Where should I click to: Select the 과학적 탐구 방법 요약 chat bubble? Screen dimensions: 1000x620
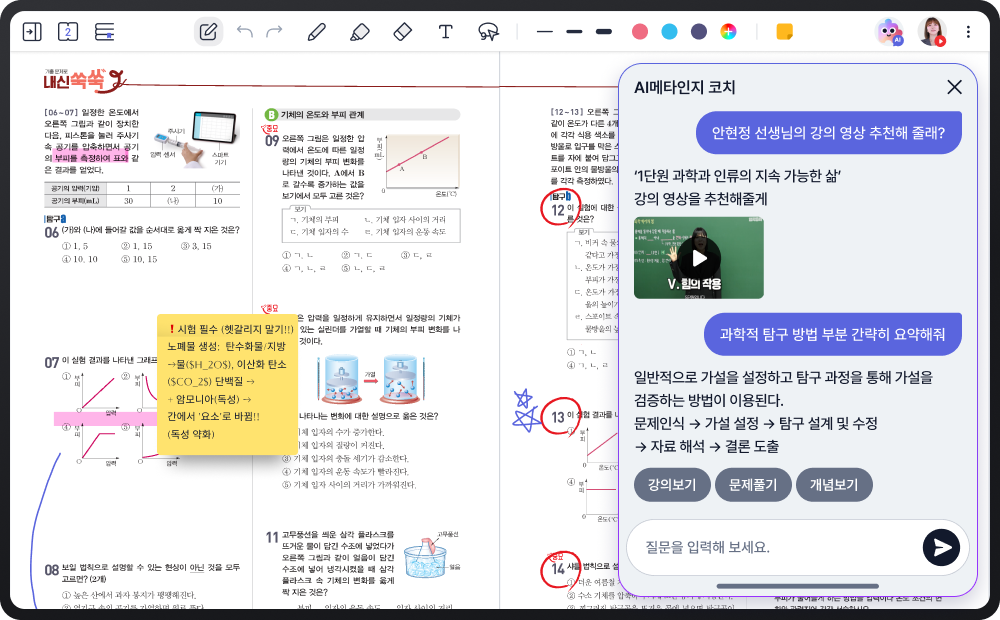point(832,334)
